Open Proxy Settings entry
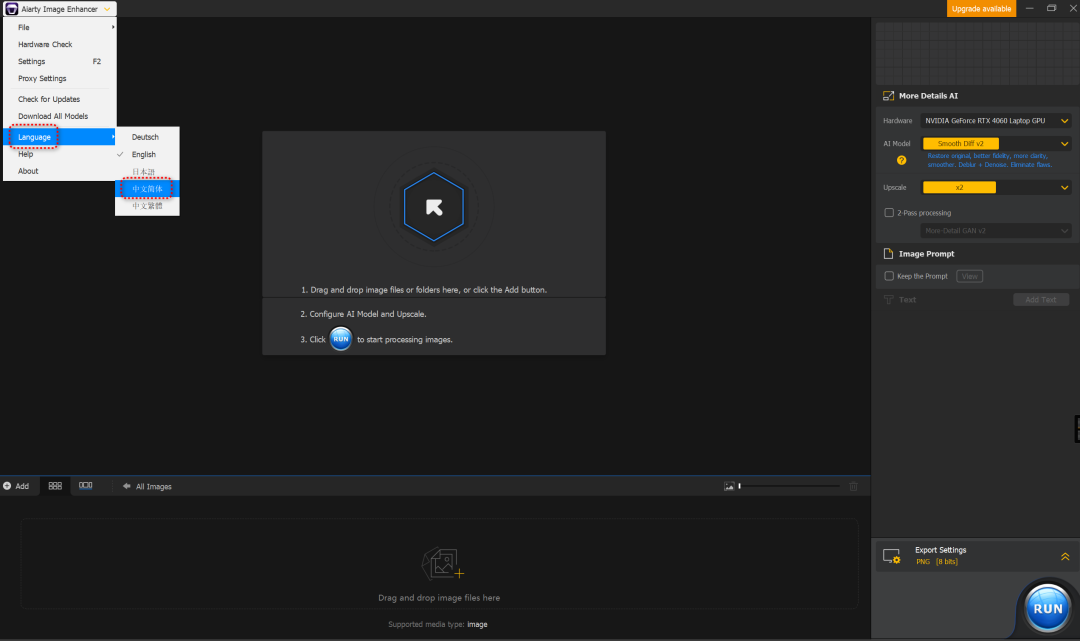Screen dimensions: 1080x641 pos(60,78)
